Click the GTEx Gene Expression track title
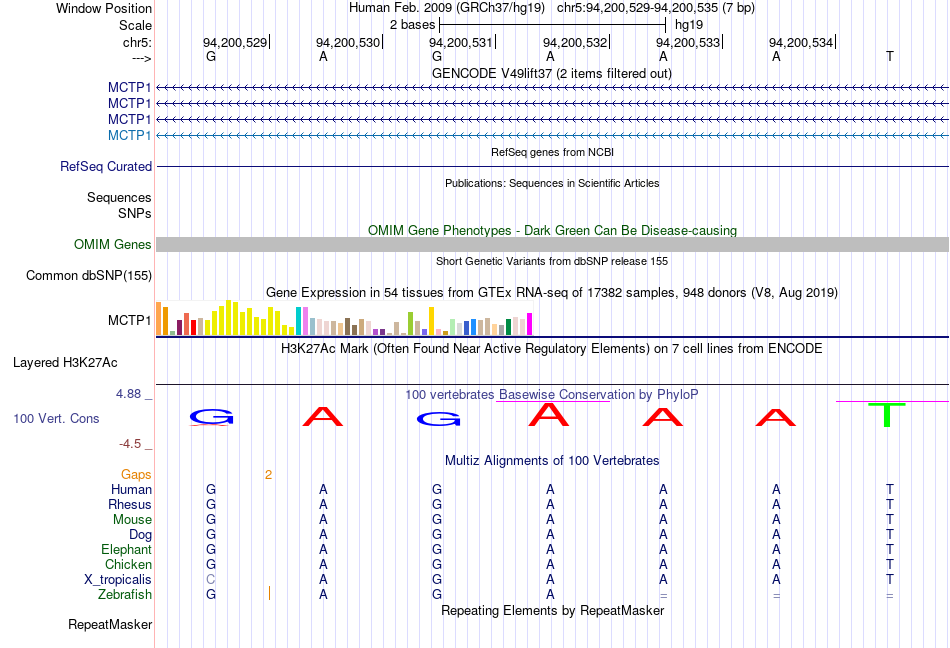Viewport: 950px width, 648px height. tap(552, 293)
